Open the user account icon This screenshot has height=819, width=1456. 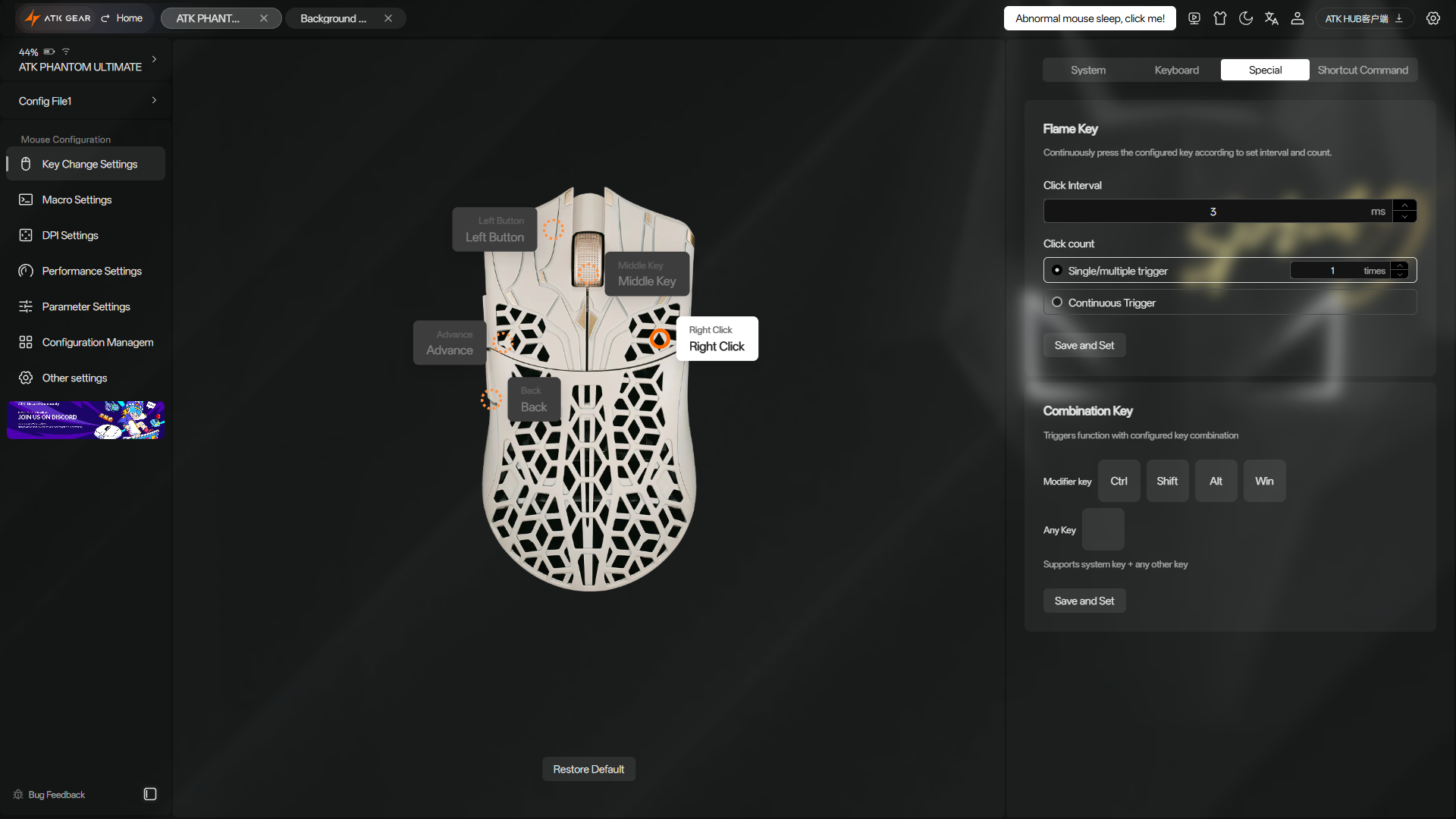(x=1298, y=18)
